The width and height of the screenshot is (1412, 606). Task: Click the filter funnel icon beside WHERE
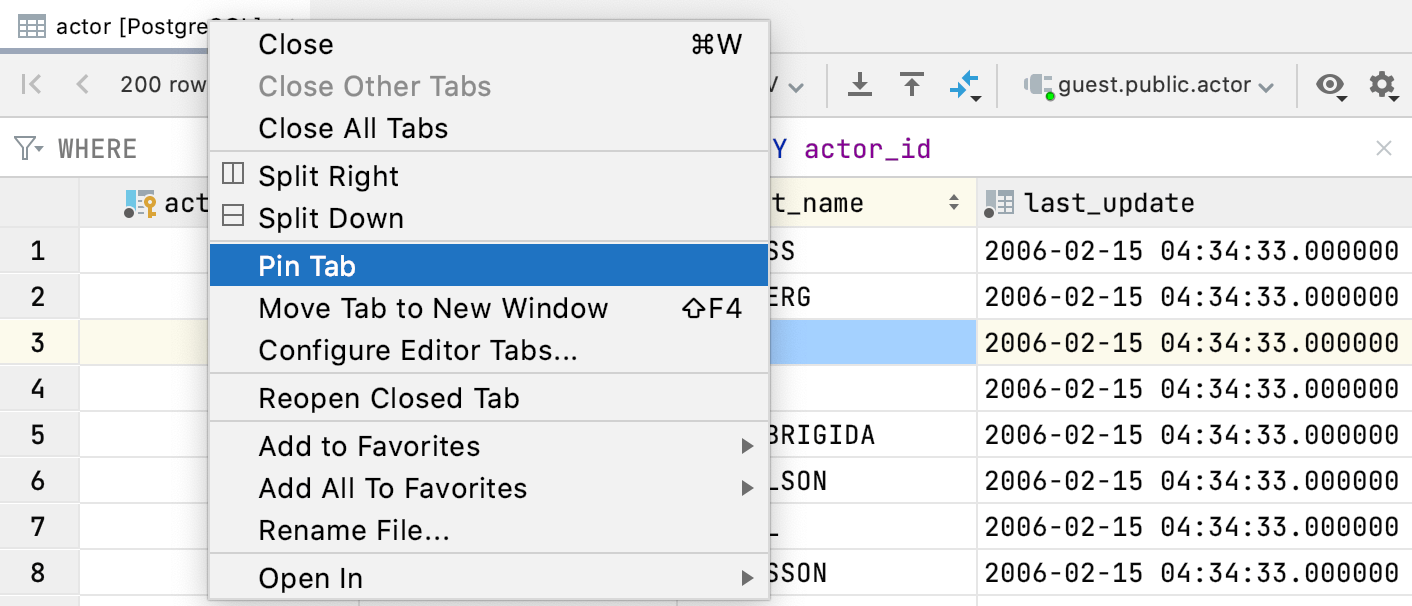pyautogui.click(x=28, y=149)
